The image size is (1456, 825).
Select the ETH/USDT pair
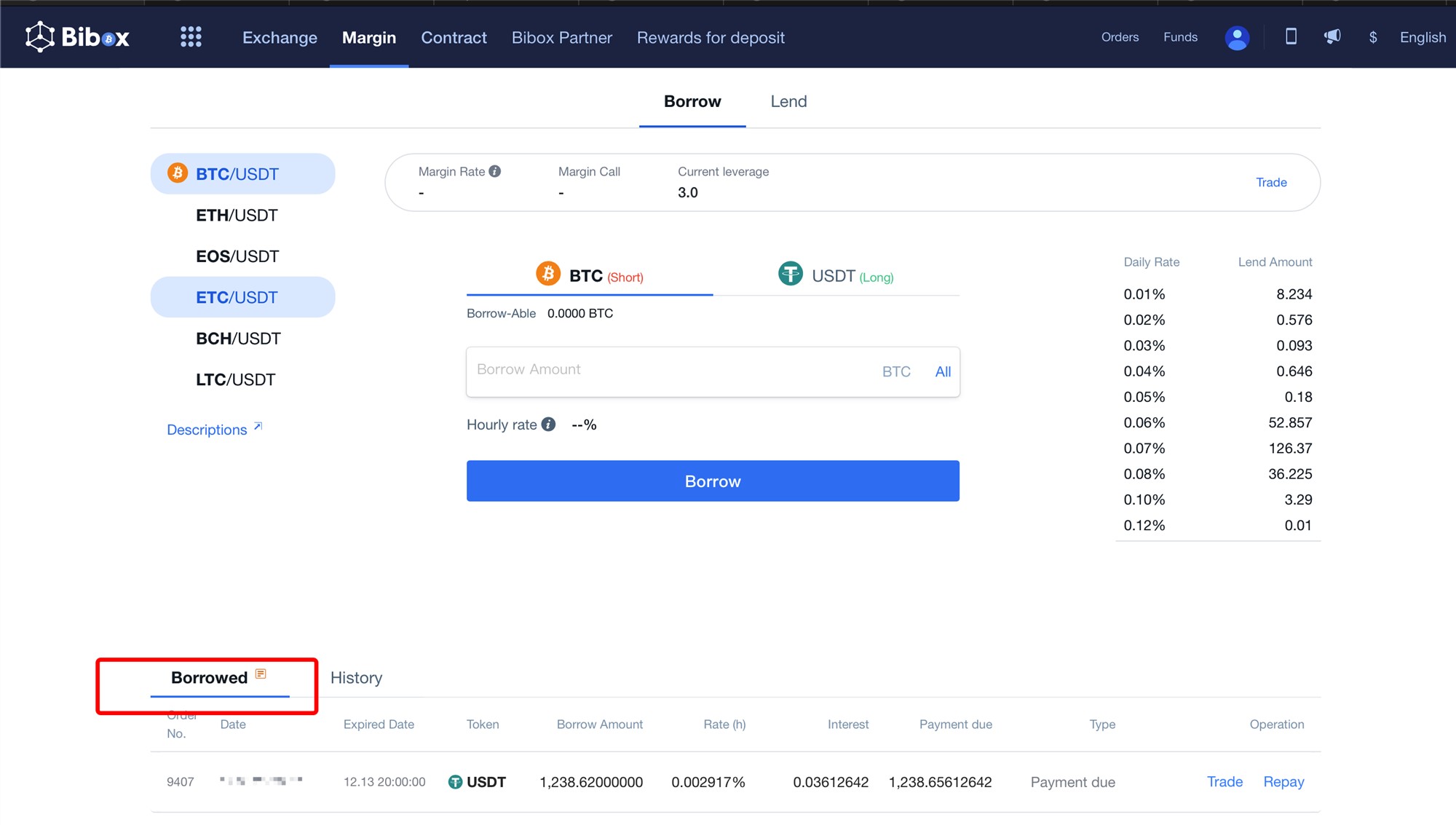click(x=237, y=216)
